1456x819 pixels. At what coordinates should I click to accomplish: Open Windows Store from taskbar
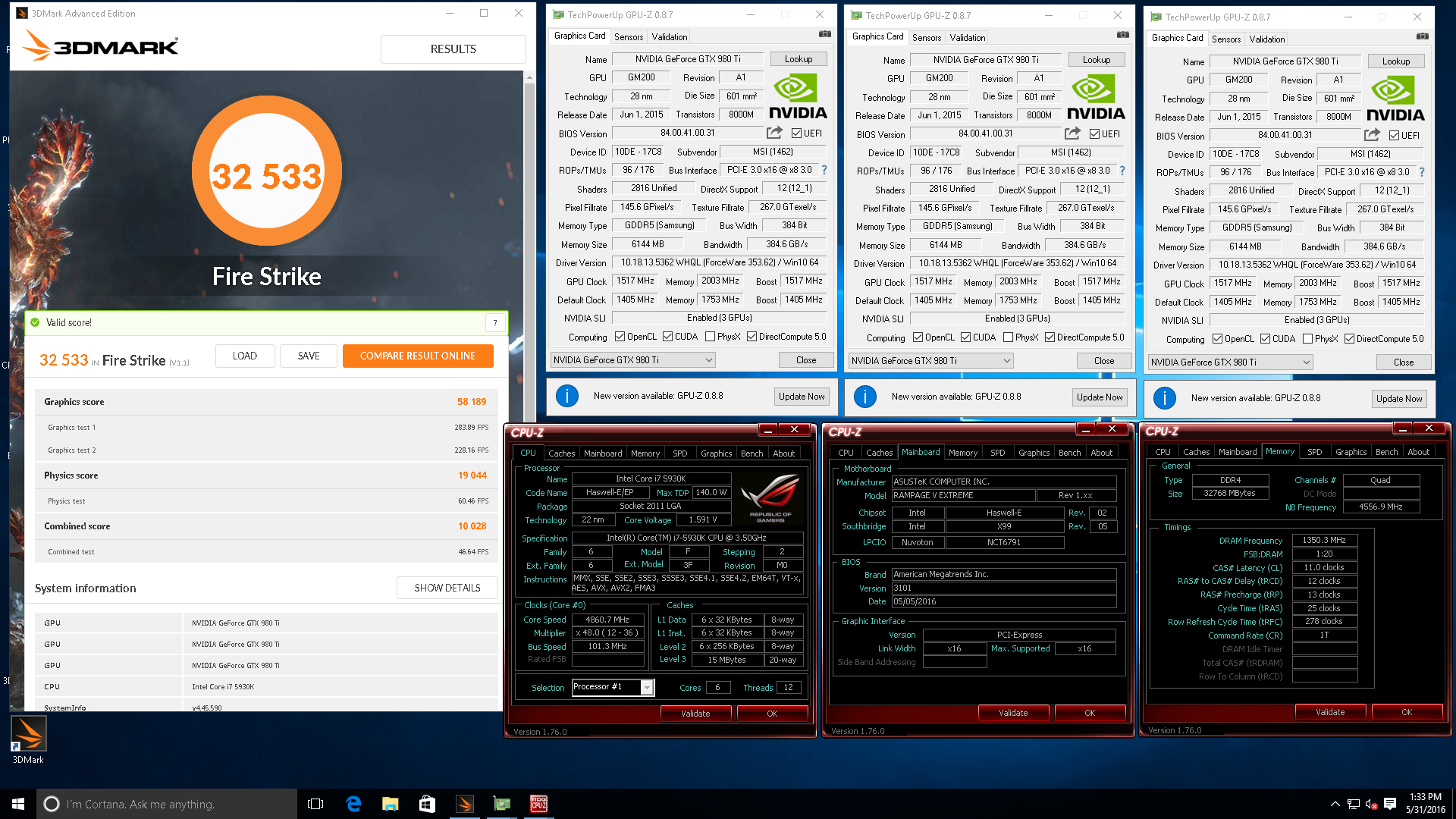point(427,804)
